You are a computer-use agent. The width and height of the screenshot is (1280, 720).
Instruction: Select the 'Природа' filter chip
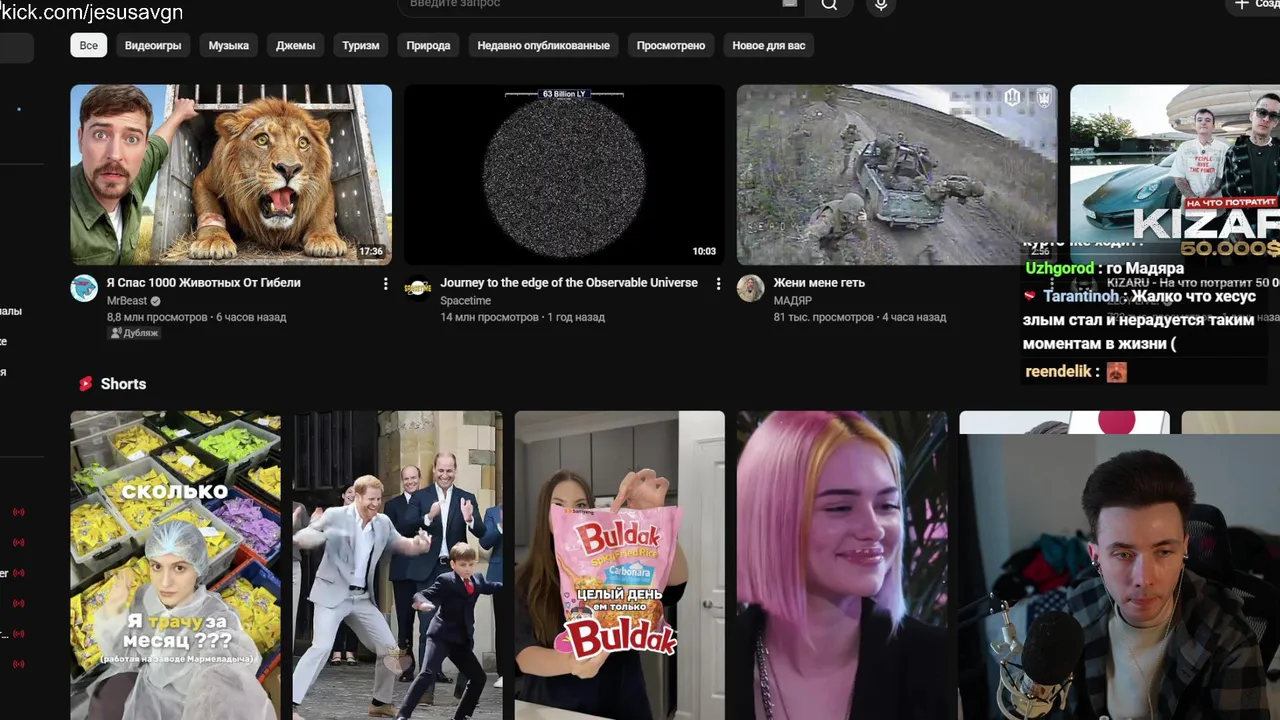(428, 45)
